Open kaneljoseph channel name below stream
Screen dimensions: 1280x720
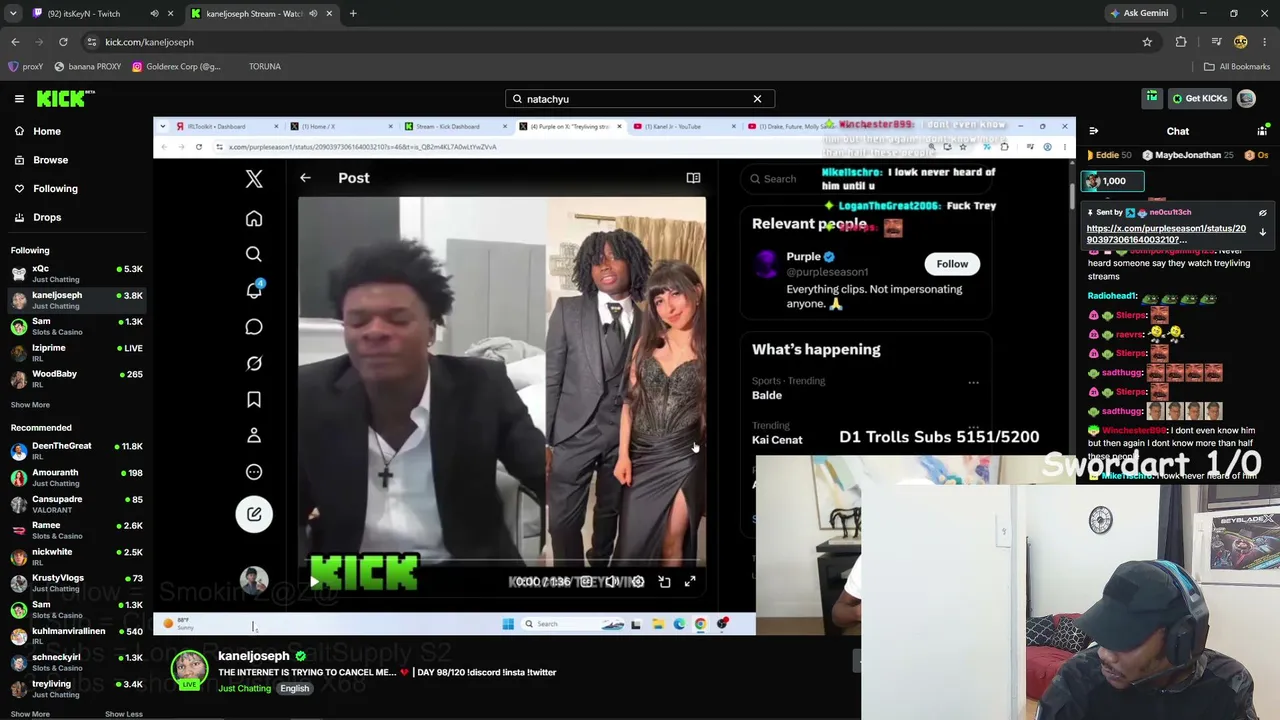(254, 656)
